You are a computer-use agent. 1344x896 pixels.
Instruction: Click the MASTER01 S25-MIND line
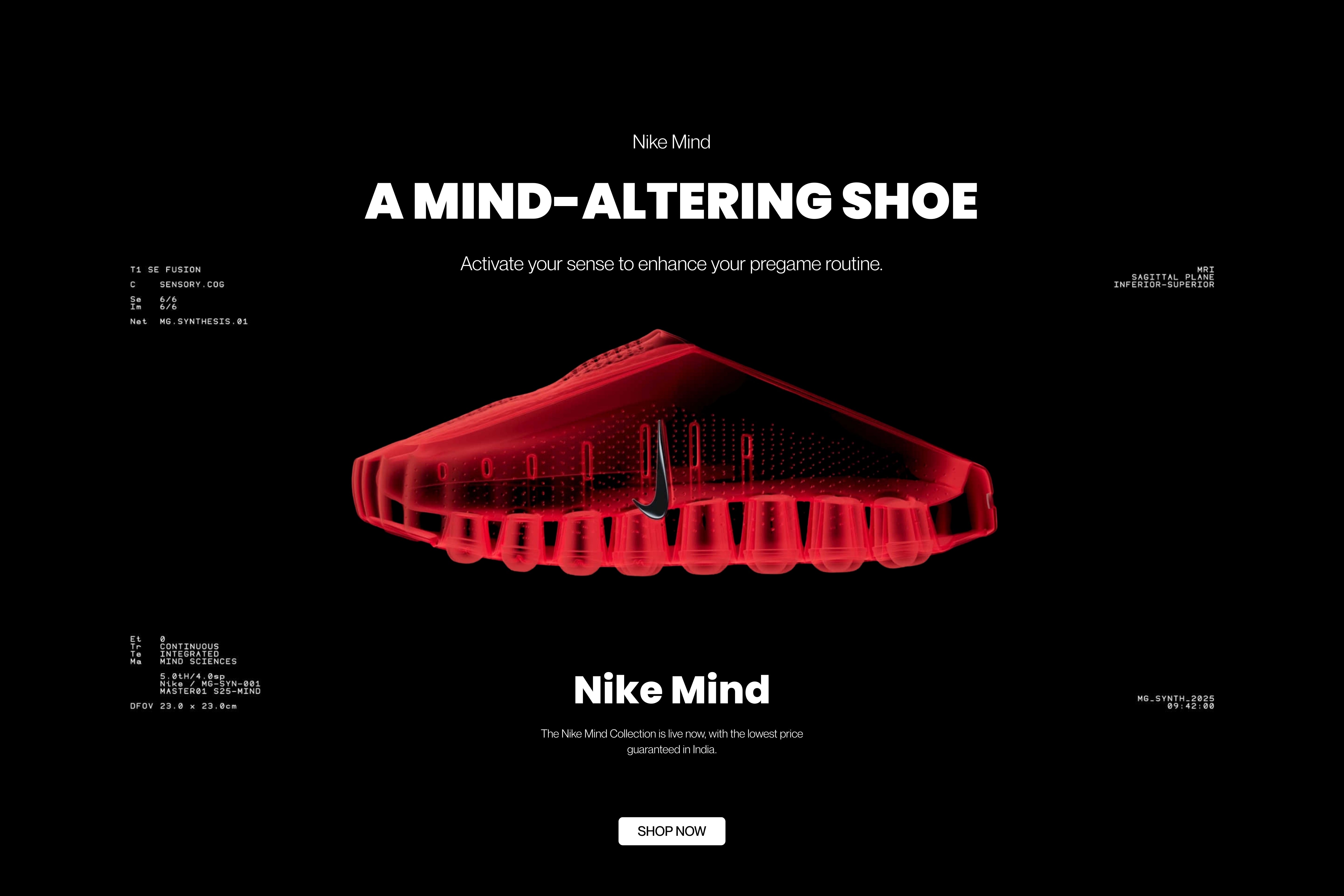210,691
